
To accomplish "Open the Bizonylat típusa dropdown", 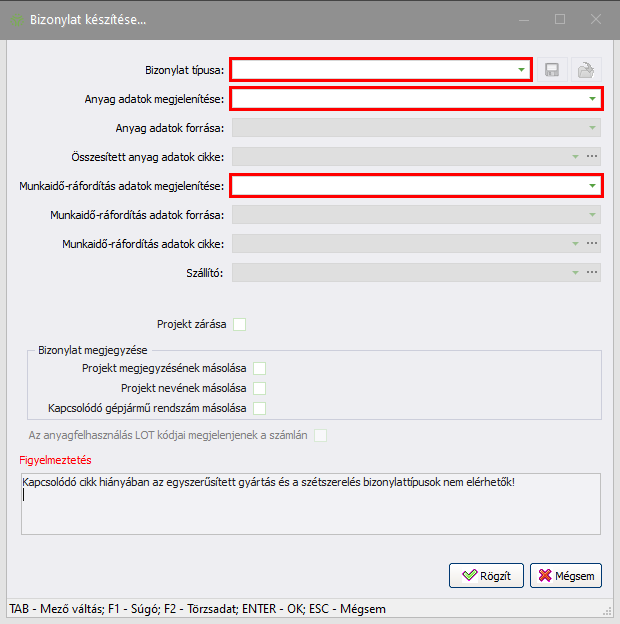I will point(522,69).
